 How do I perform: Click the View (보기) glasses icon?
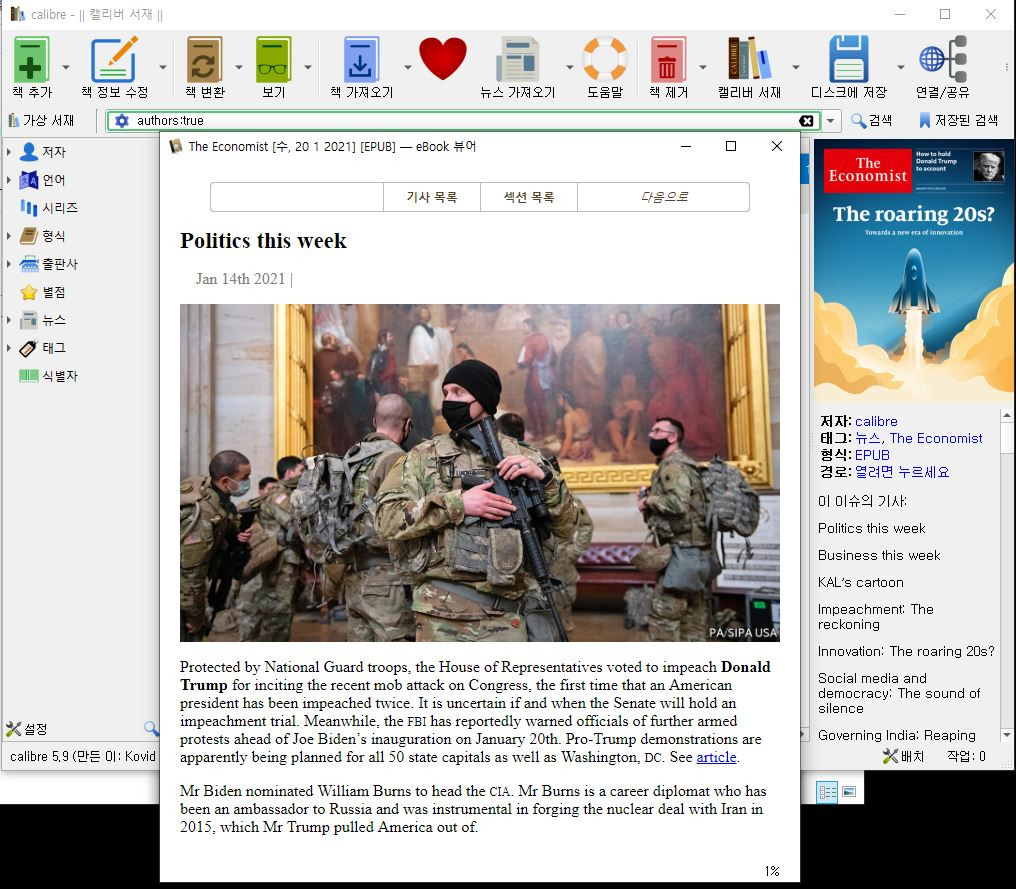273,60
